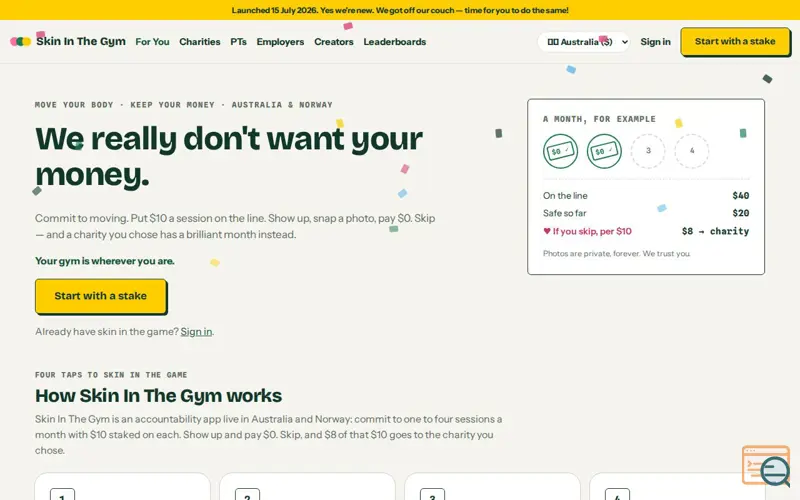Expand the Australia ($) country dropdown
This screenshot has width=800, height=500.
[x=584, y=42]
